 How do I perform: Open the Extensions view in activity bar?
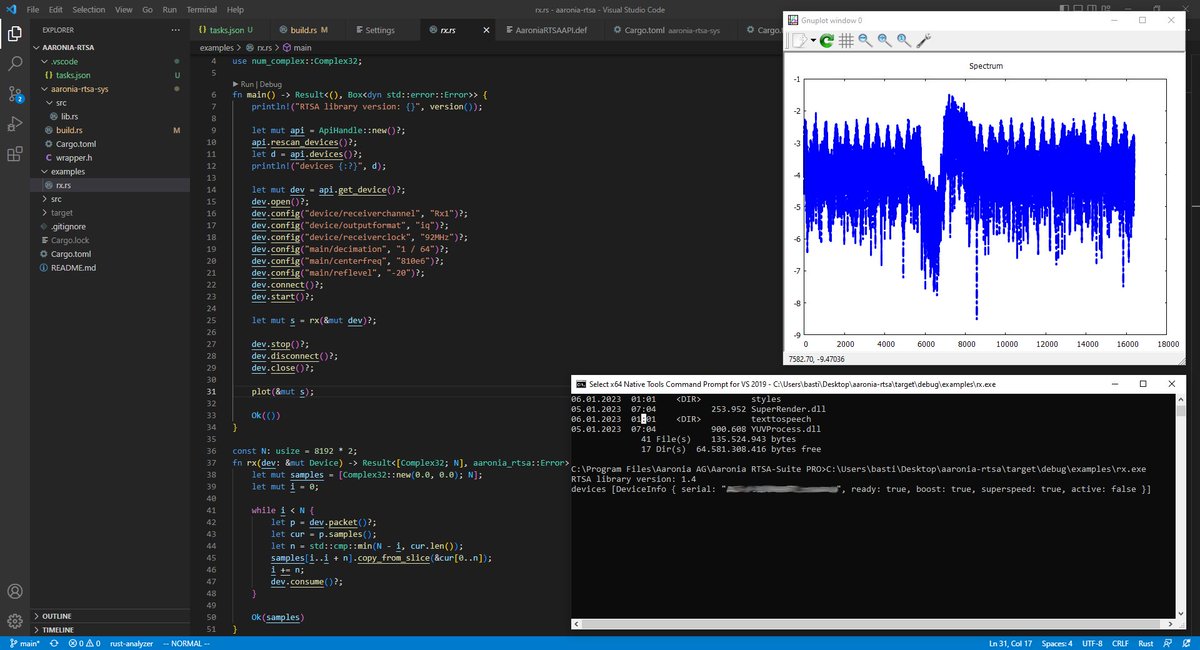point(15,154)
